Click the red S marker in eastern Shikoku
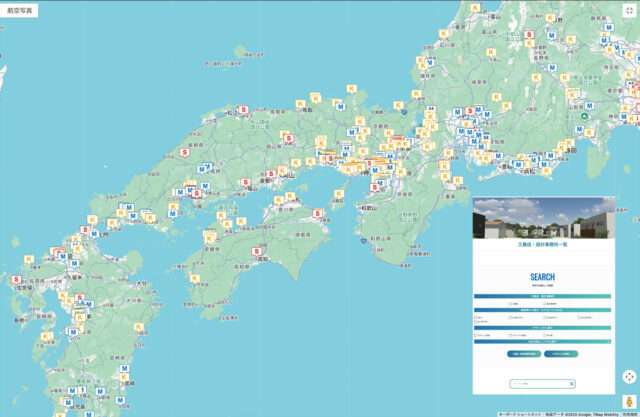 coord(317,213)
